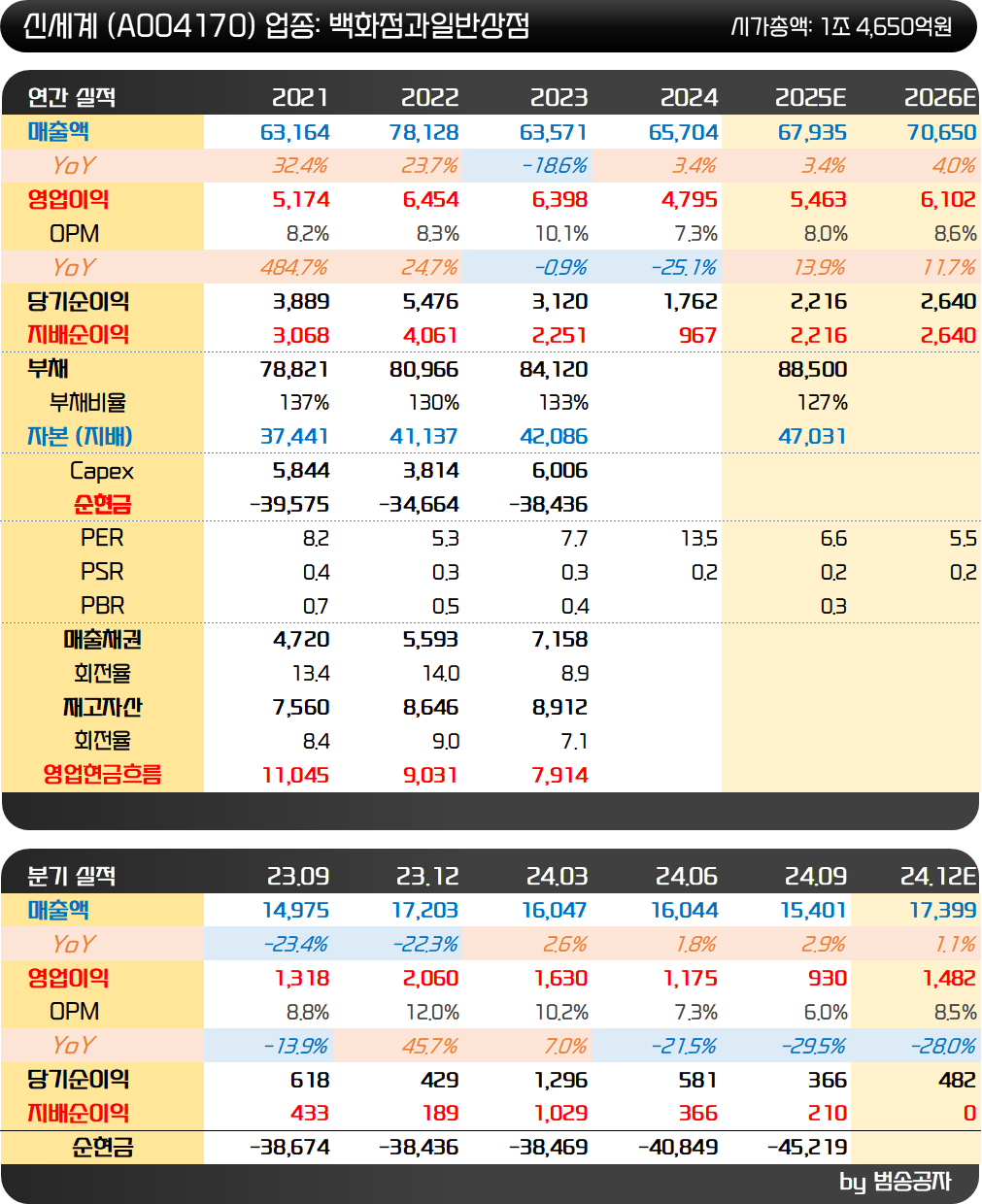Screen dimensions: 982x1204
Task: Click the OPM value 10.1%
Action: pos(561,234)
